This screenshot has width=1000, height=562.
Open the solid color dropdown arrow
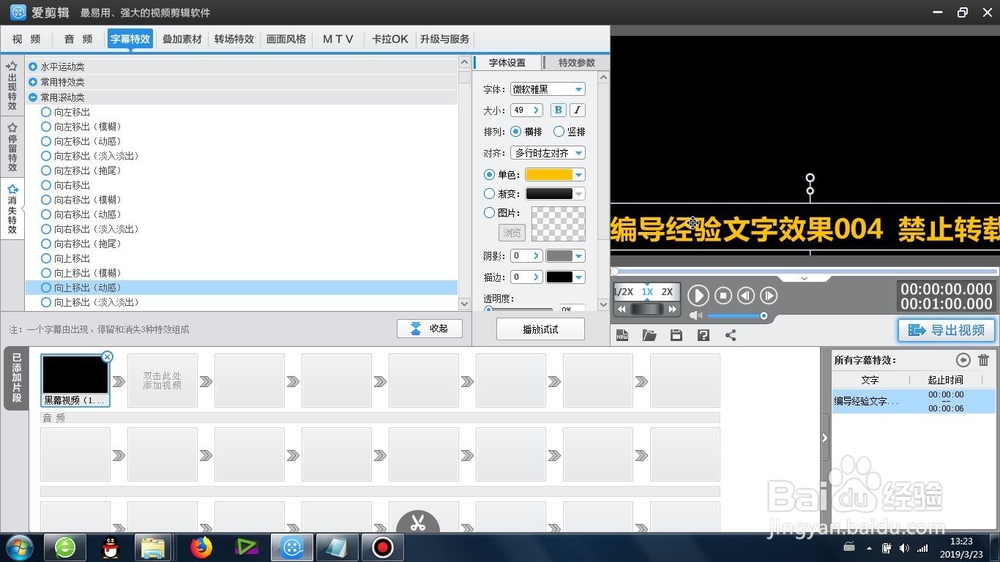(x=578, y=175)
